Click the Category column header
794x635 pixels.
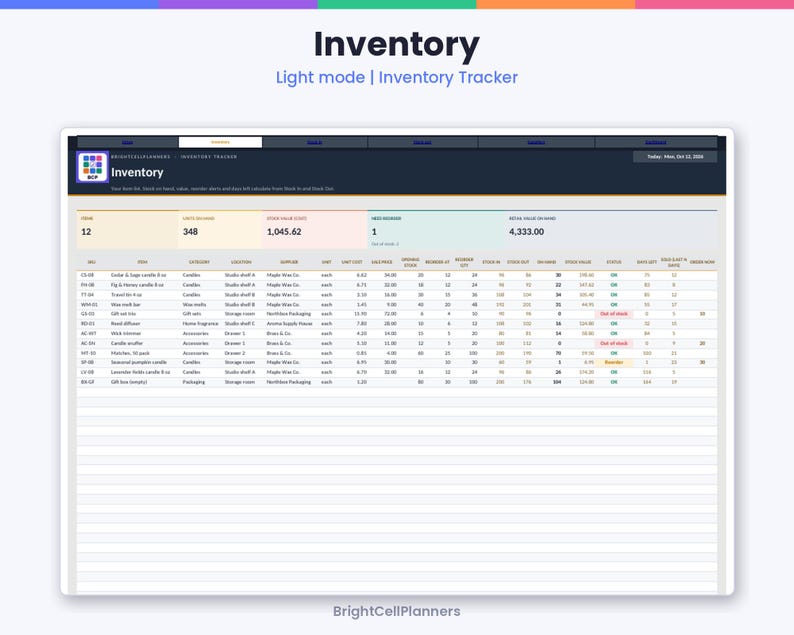coord(200,262)
